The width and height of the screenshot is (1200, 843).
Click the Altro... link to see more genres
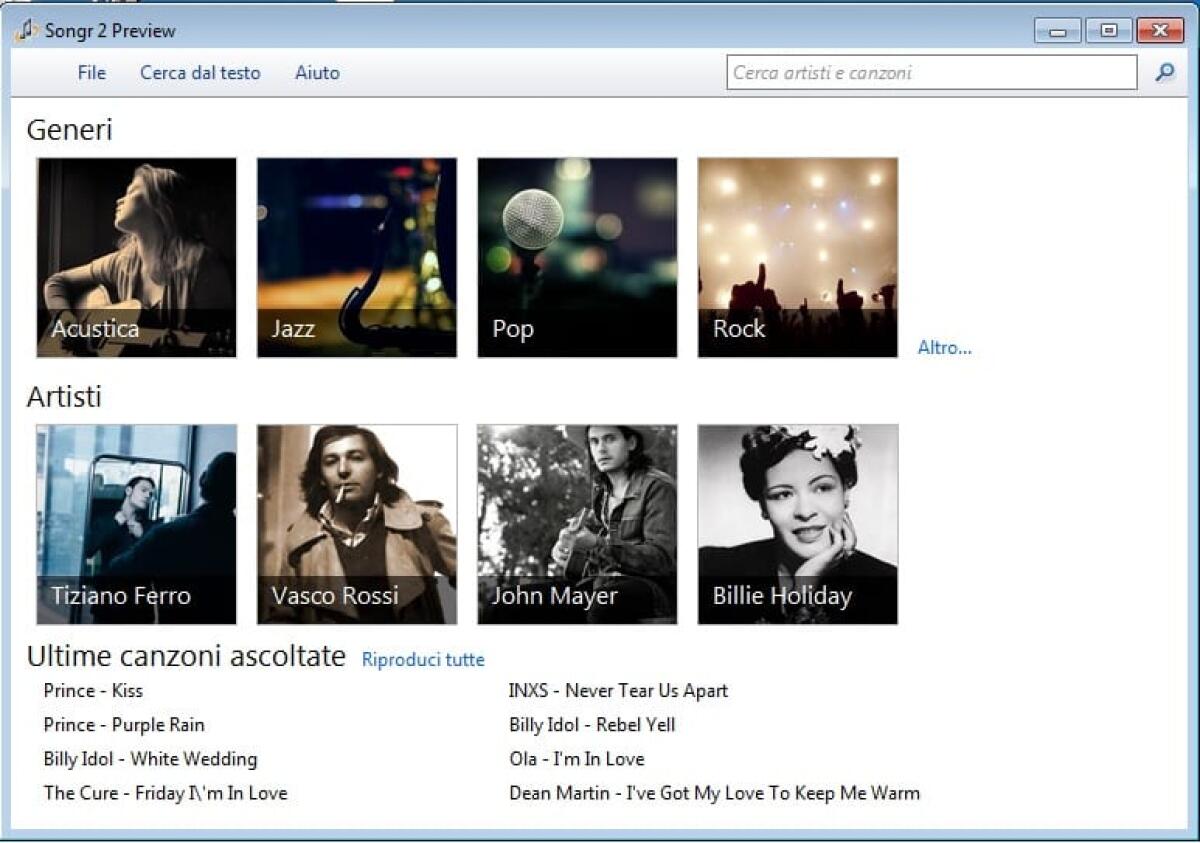(x=944, y=347)
